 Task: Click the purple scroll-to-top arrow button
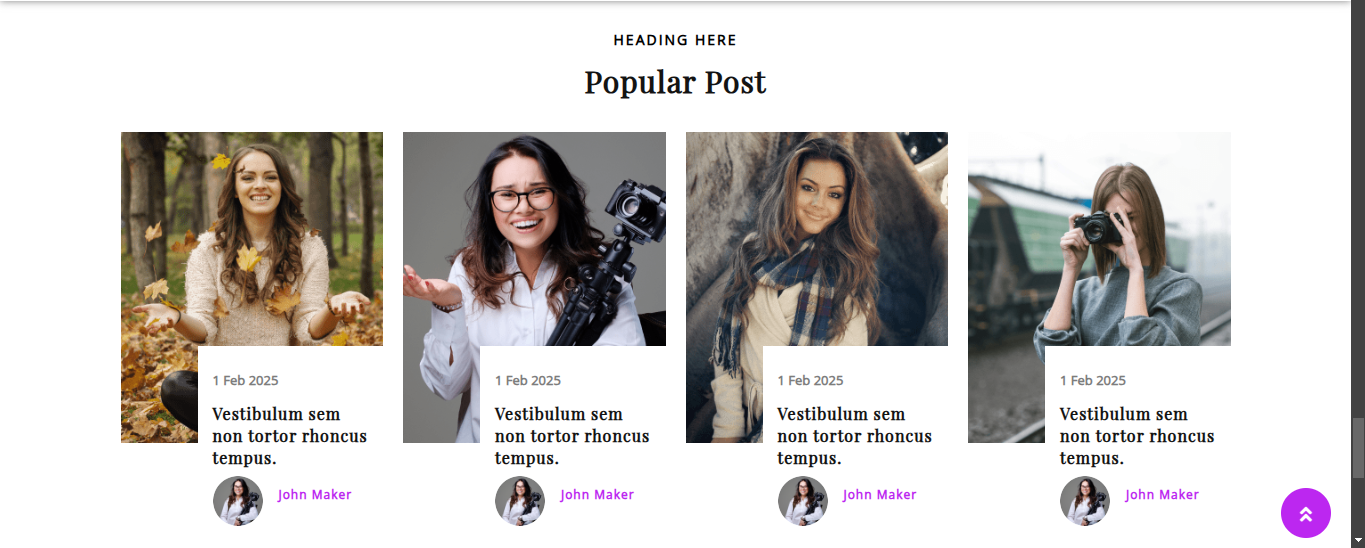1305,513
